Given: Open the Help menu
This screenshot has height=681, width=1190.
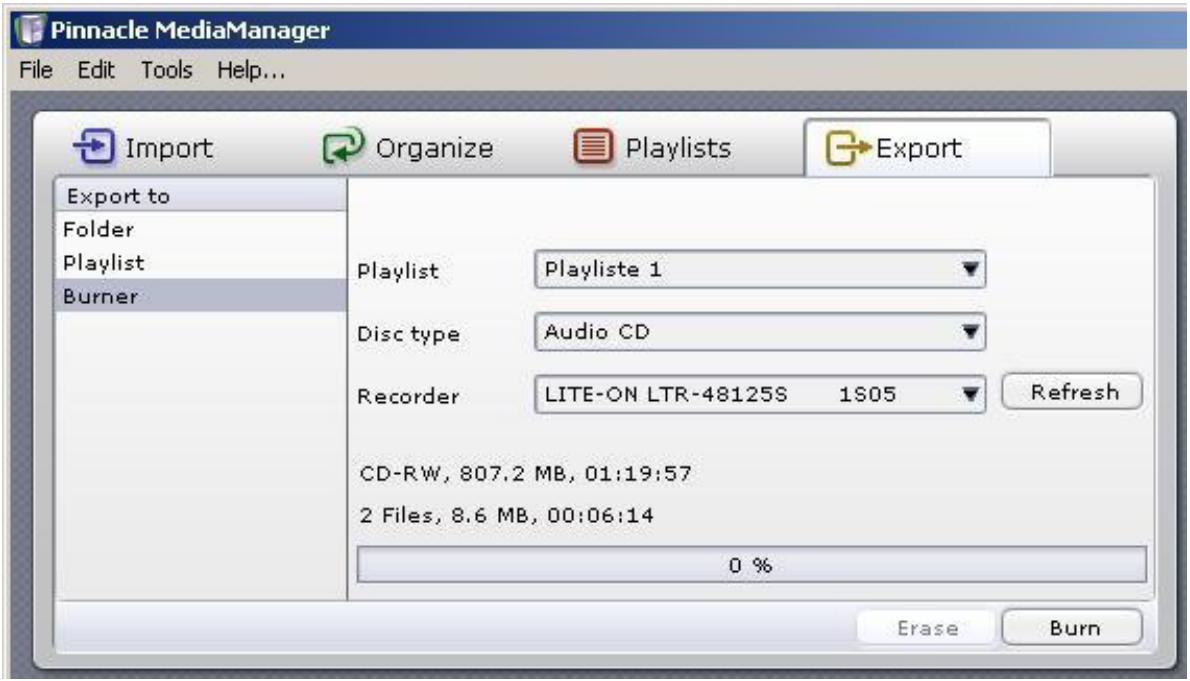Looking at the screenshot, I should click(x=251, y=71).
